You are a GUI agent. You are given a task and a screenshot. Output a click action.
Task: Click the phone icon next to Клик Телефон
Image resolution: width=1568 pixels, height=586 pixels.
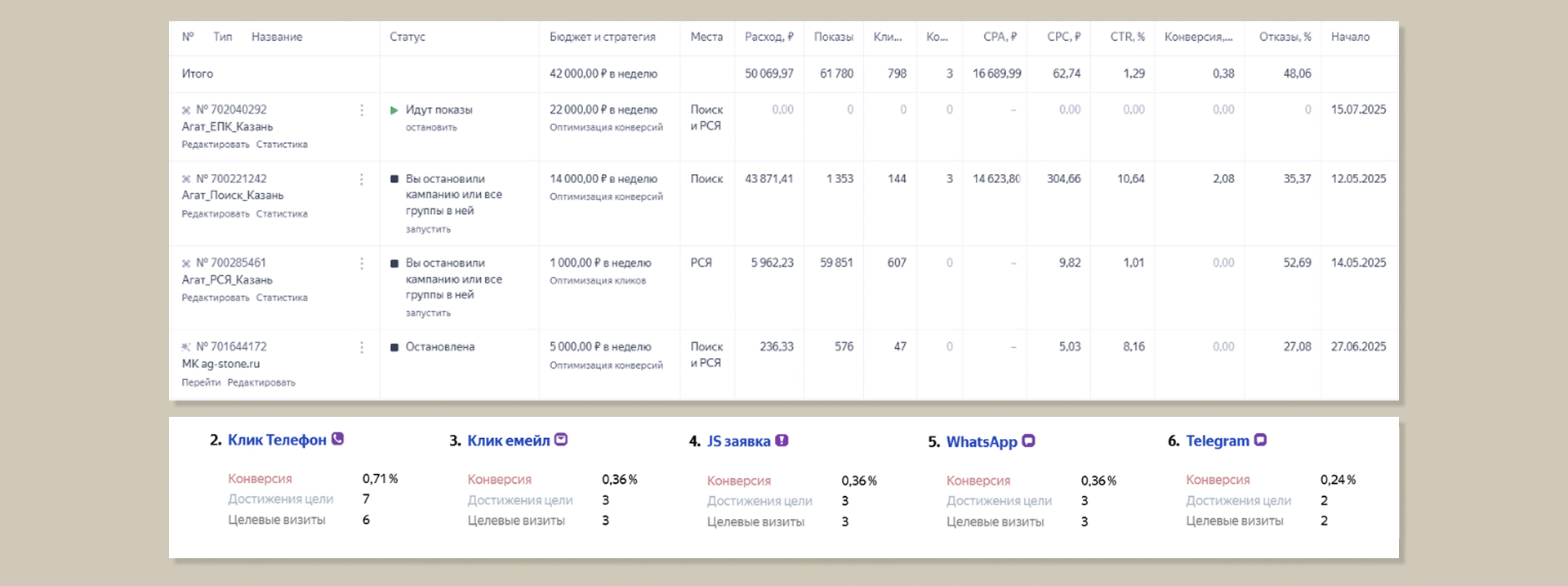point(337,439)
